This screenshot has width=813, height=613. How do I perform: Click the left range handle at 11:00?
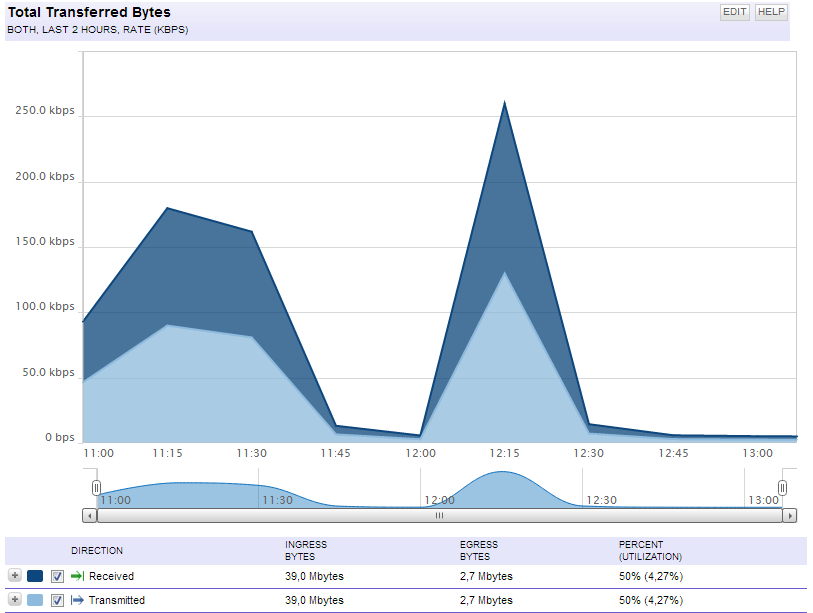[96, 488]
